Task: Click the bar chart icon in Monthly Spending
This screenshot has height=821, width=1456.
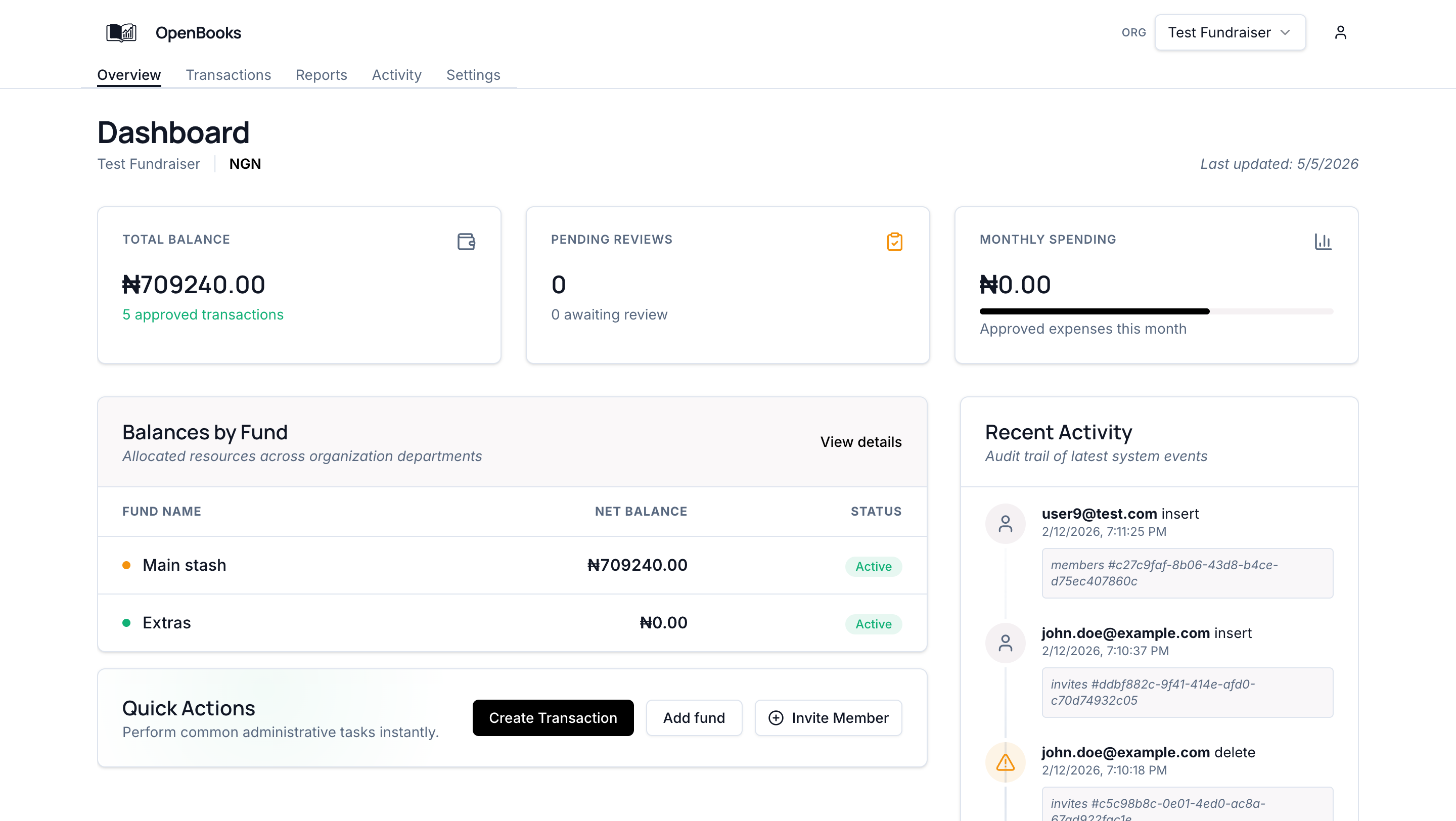Action: click(1323, 241)
